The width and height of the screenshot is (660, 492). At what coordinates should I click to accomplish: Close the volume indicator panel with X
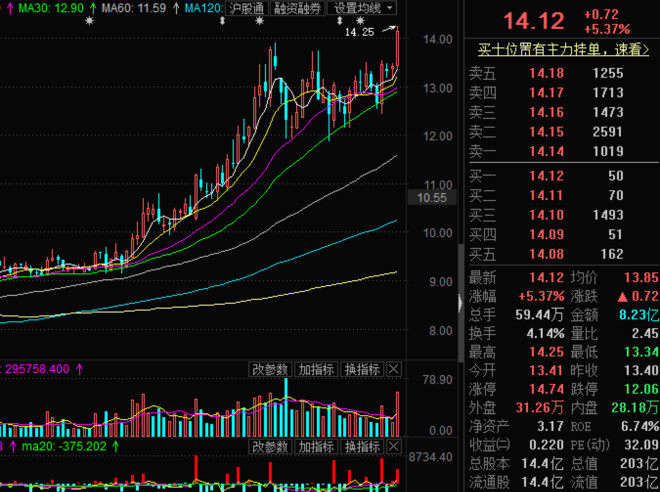394,370
